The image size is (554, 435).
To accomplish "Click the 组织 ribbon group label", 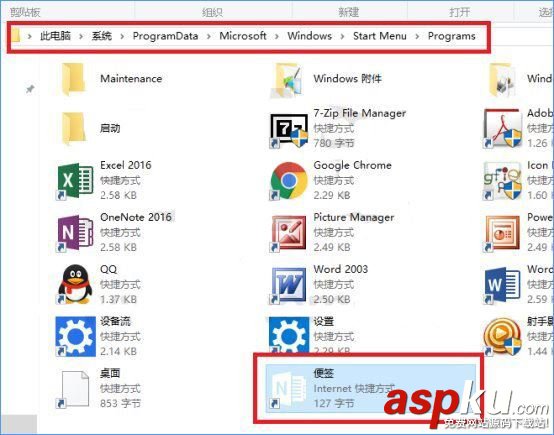I will 212,12.
